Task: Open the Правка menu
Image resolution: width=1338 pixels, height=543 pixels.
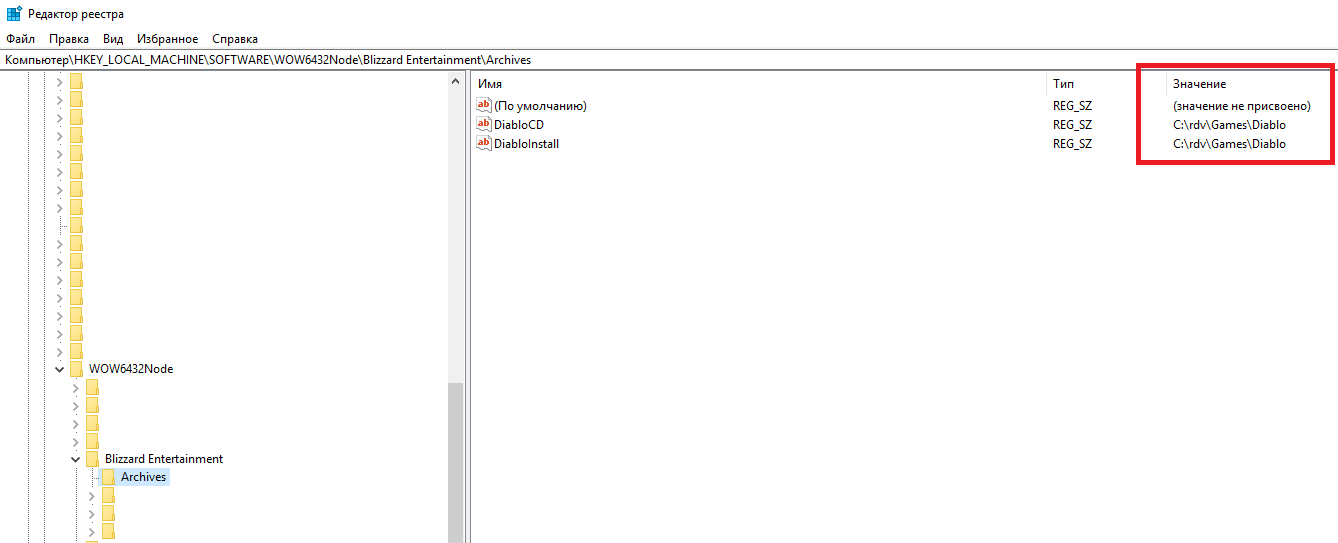Action: tap(69, 39)
